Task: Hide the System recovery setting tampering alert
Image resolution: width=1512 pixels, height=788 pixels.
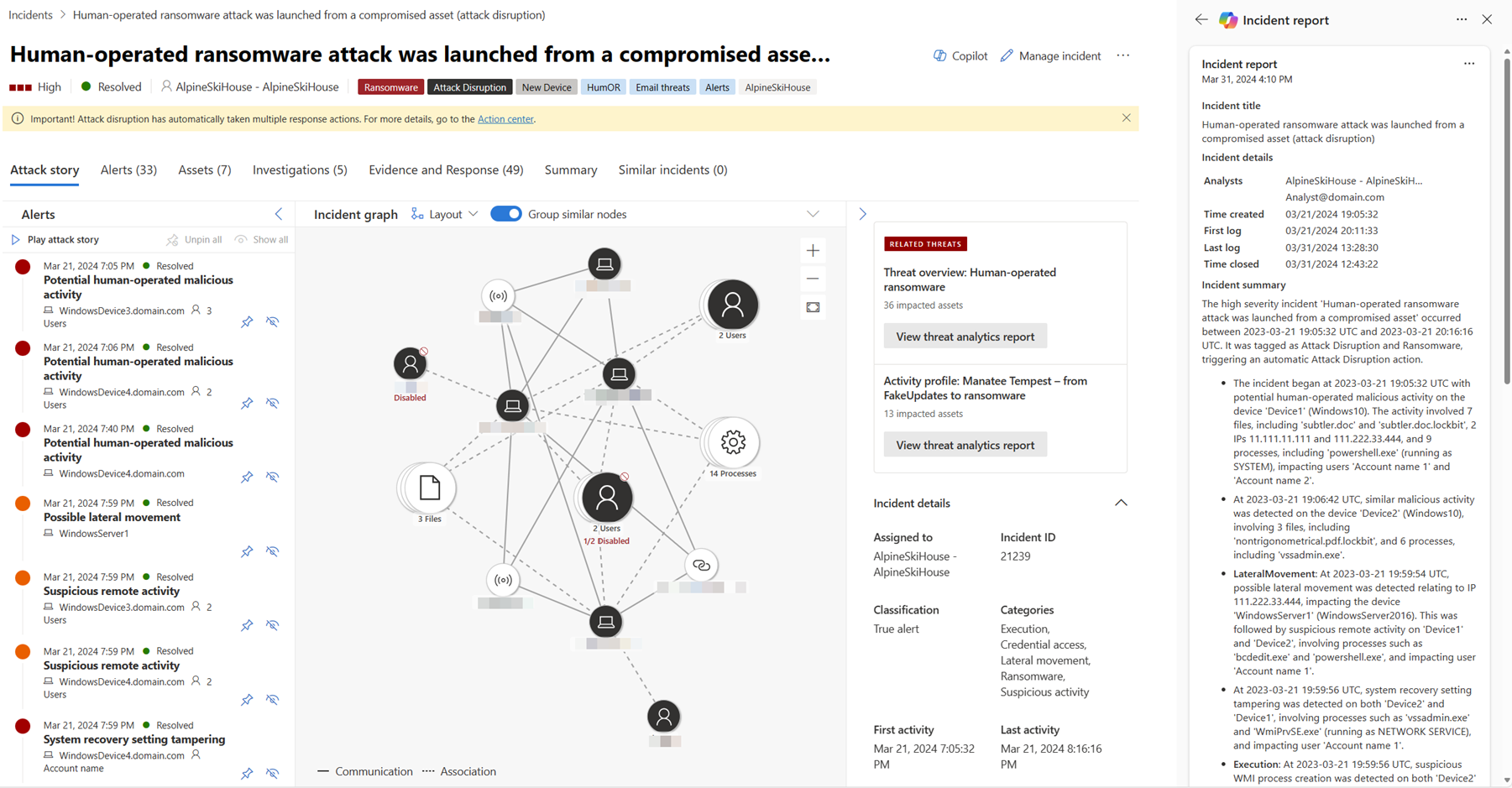Action: pyautogui.click(x=273, y=773)
